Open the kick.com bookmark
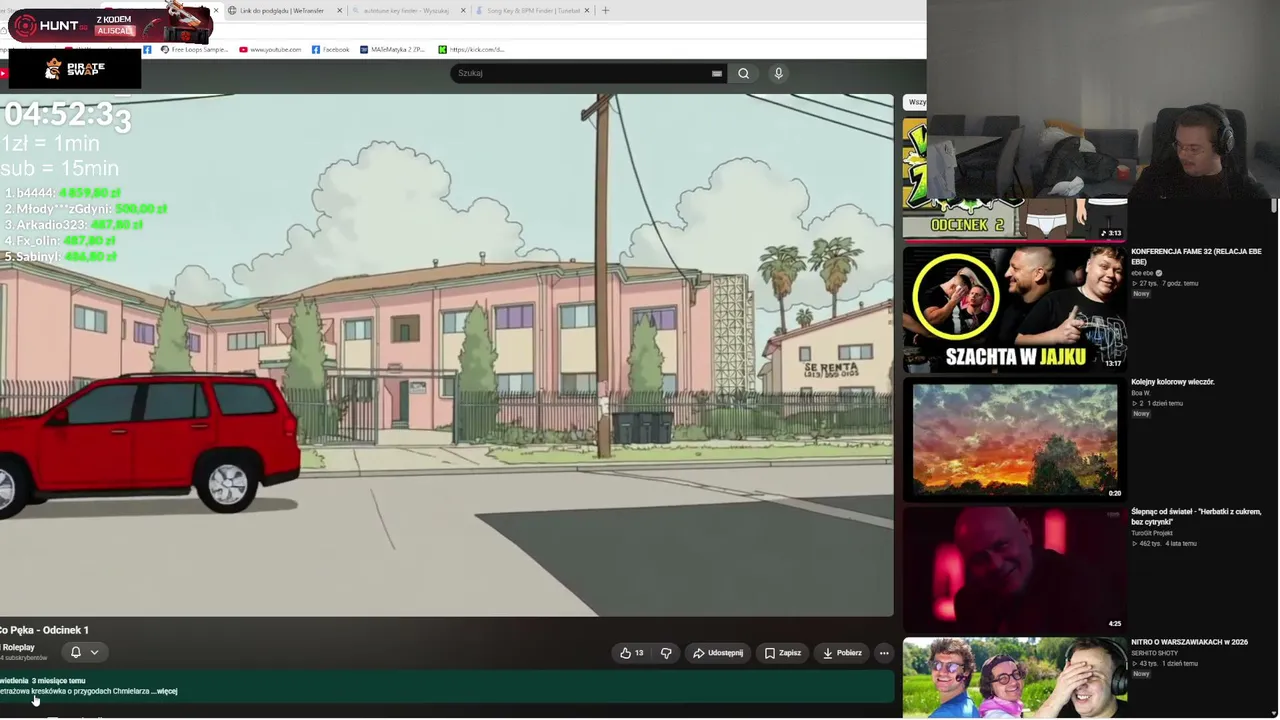This screenshot has height=720, width=1280. (x=471, y=49)
